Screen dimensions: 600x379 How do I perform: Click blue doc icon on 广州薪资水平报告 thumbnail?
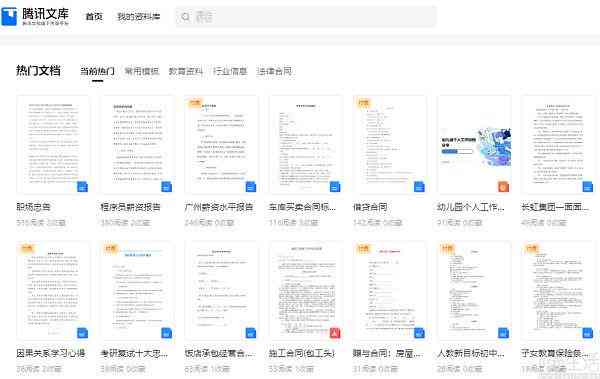(x=251, y=186)
